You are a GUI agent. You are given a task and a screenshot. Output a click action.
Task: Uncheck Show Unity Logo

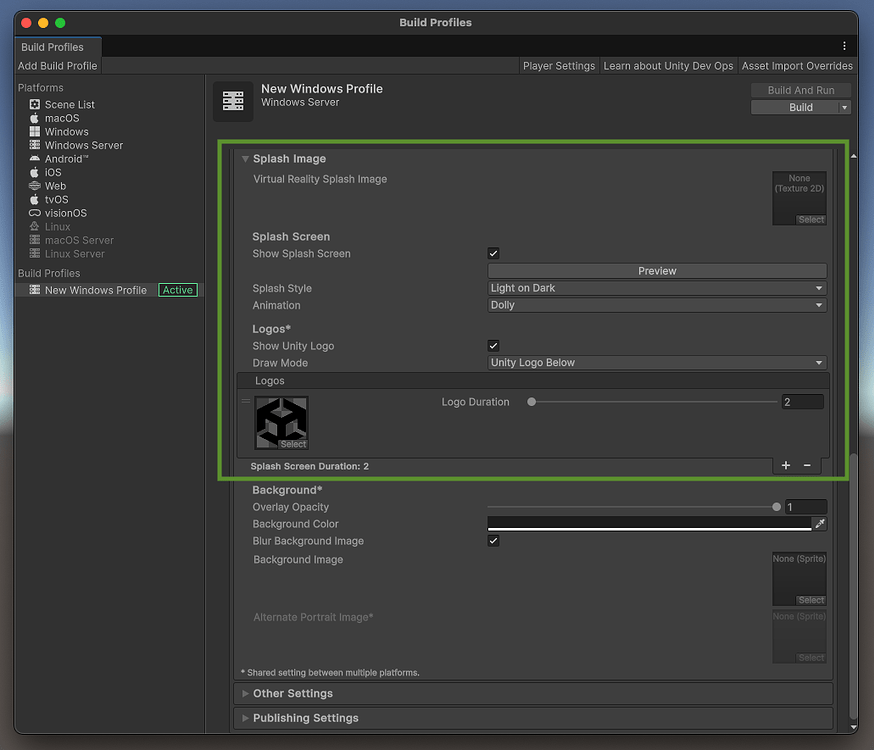pos(493,345)
